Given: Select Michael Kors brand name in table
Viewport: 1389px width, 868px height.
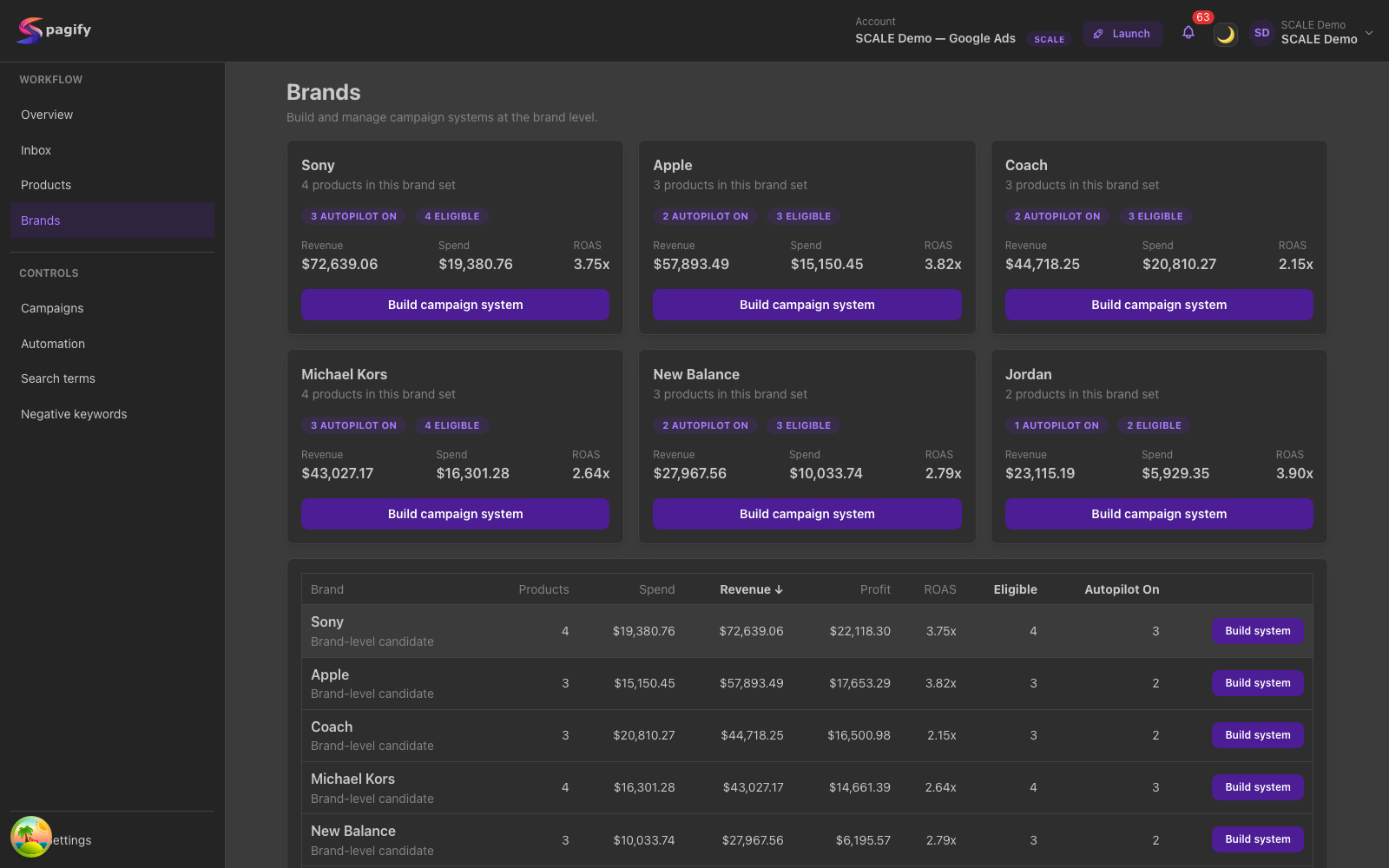Looking at the screenshot, I should pos(352,779).
